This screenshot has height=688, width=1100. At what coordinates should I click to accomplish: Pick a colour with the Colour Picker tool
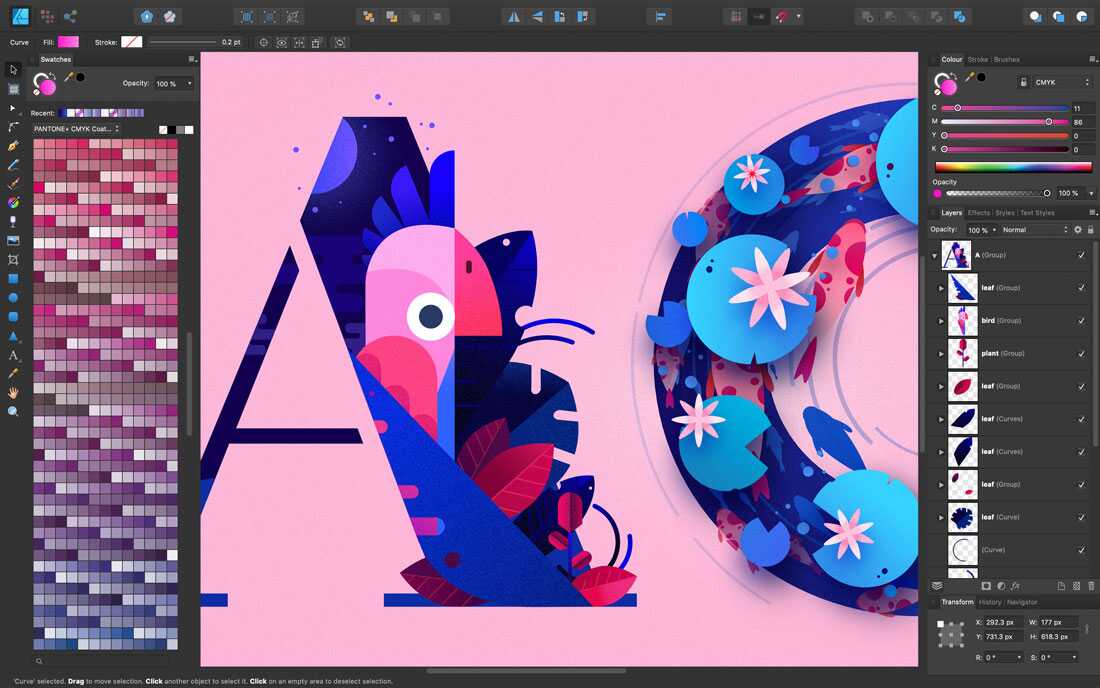13,372
